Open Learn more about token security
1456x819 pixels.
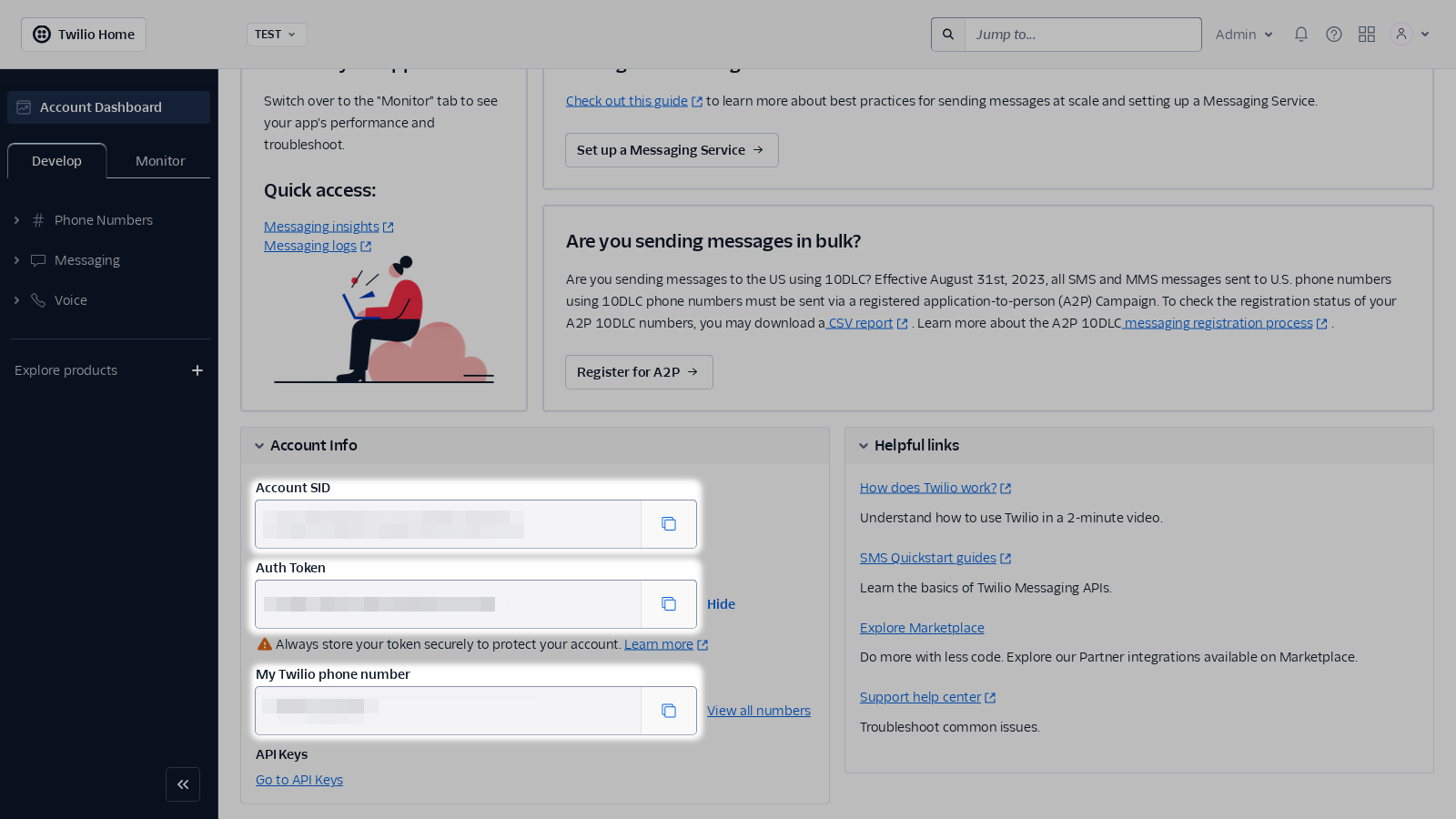tap(659, 644)
